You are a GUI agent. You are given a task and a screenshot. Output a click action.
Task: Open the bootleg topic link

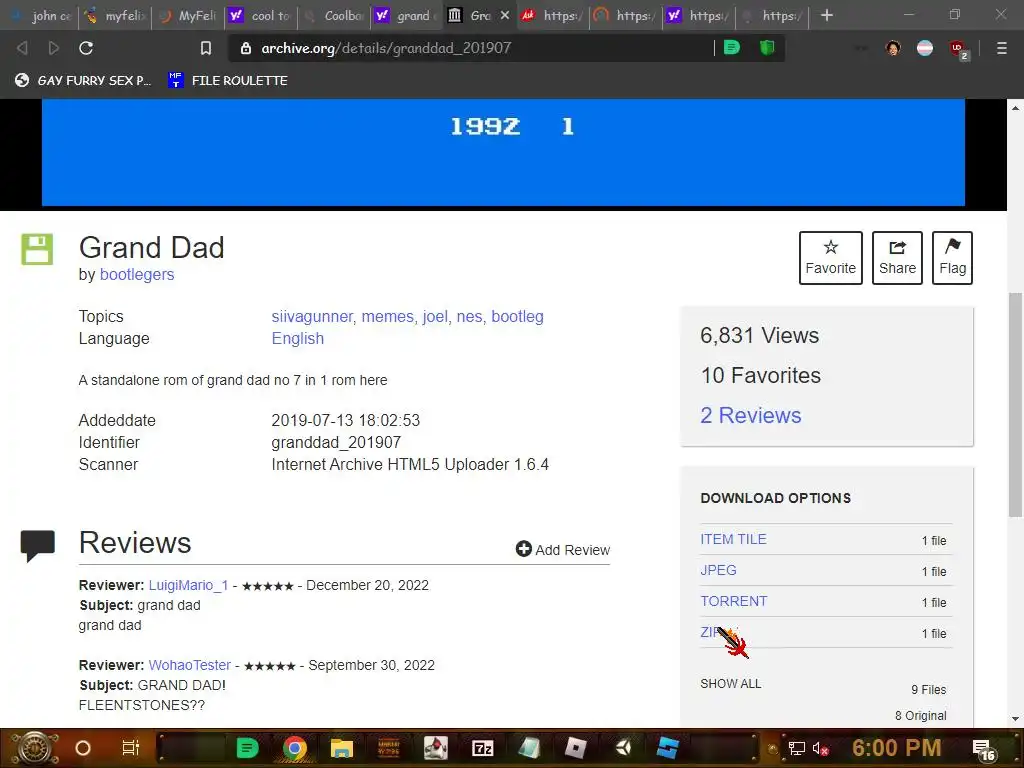pyautogui.click(x=517, y=317)
